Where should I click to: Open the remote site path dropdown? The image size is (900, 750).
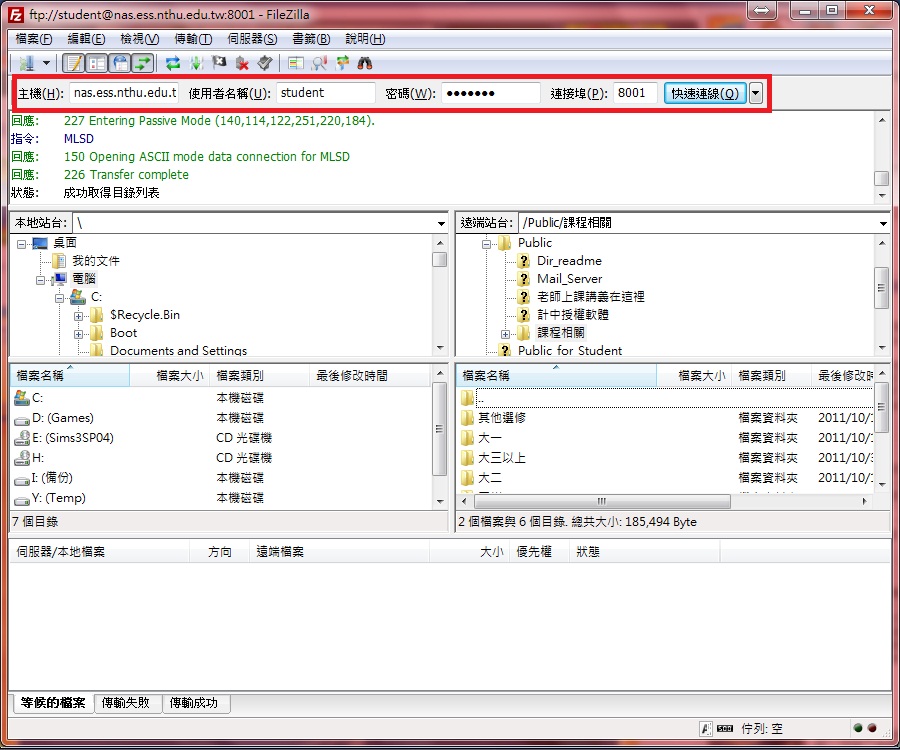tap(882, 224)
